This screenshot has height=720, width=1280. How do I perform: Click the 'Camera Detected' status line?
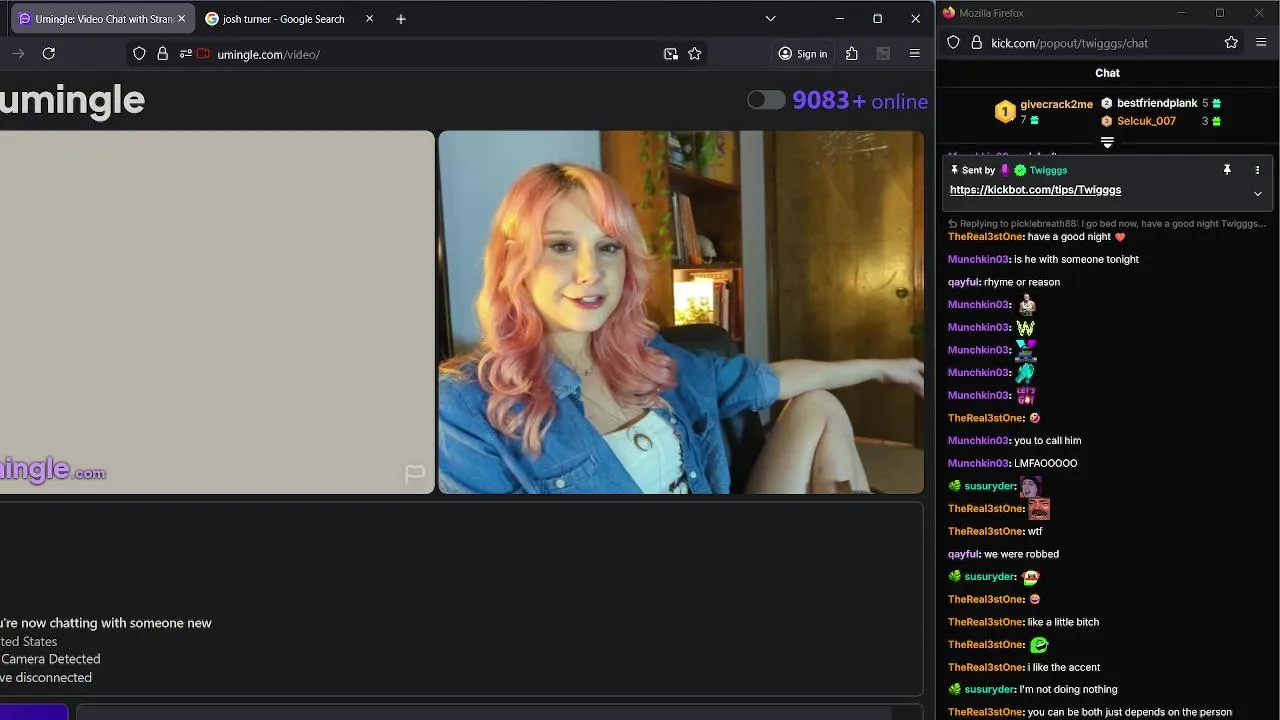[x=50, y=659]
